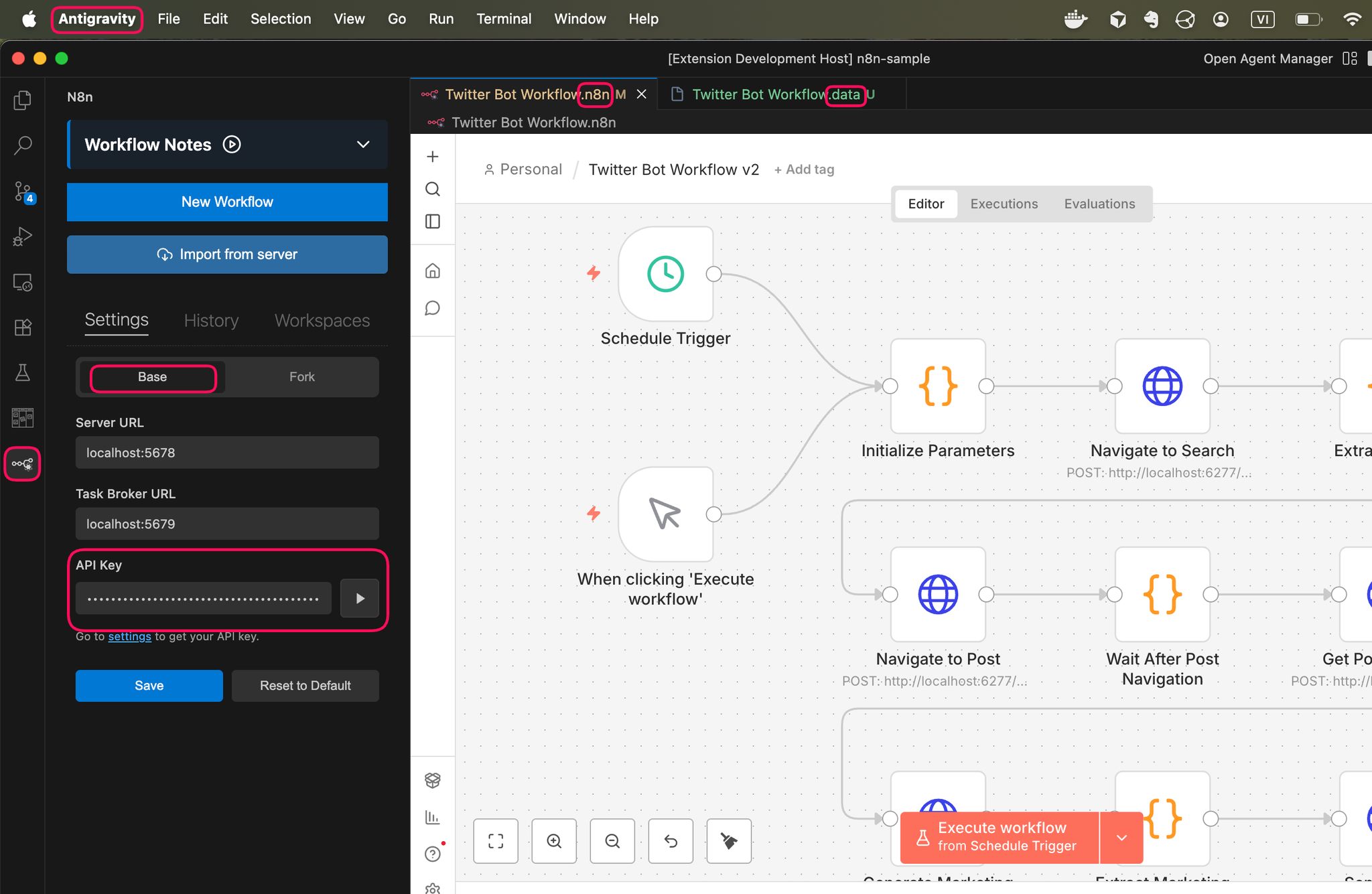Select the Navigate to Post globe node
Viewport: 1372px width, 894px height.
(x=938, y=594)
